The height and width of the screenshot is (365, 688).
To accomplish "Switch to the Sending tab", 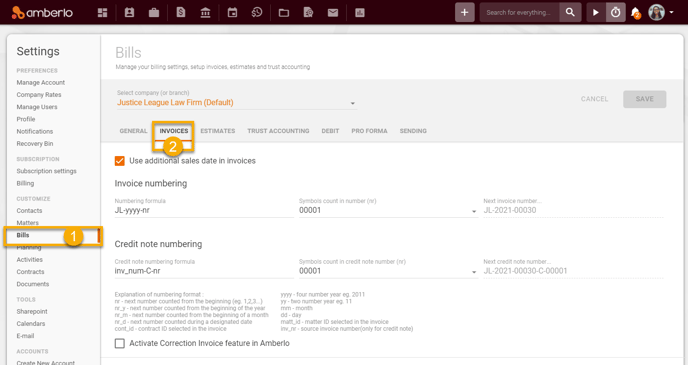I will [x=413, y=131].
